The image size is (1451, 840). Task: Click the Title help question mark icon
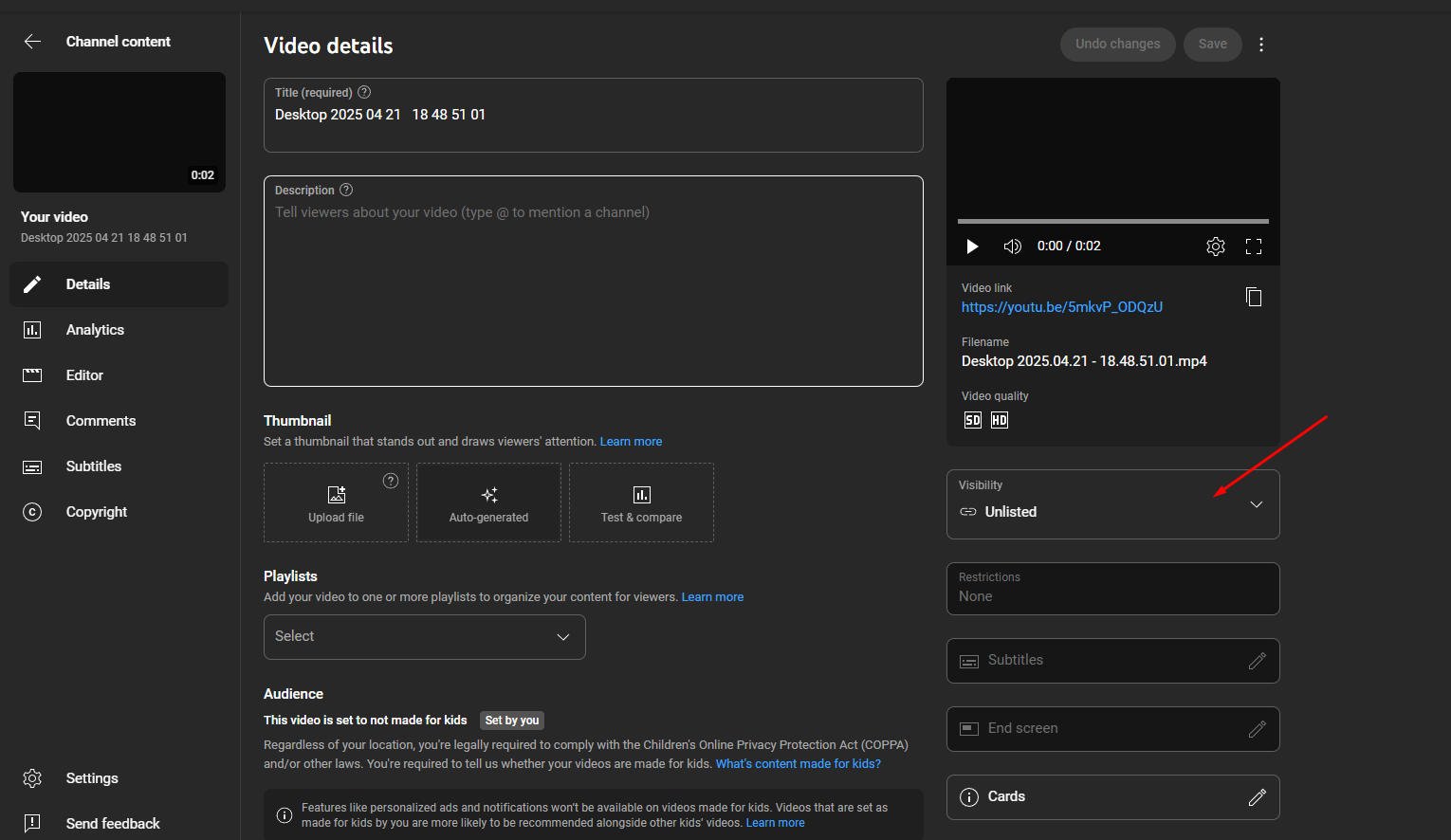(x=364, y=93)
